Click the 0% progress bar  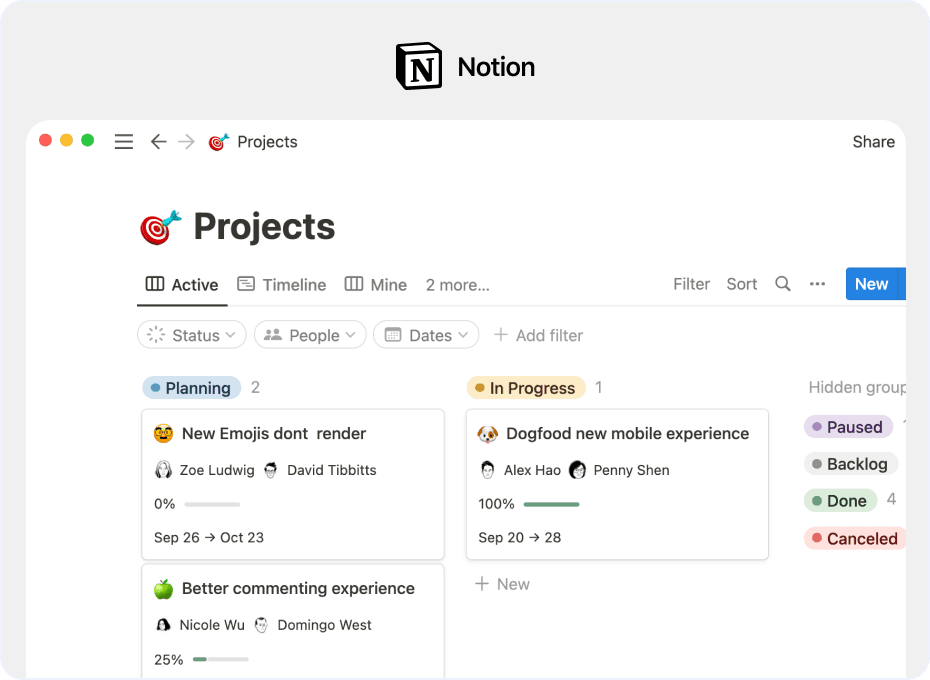point(212,504)
